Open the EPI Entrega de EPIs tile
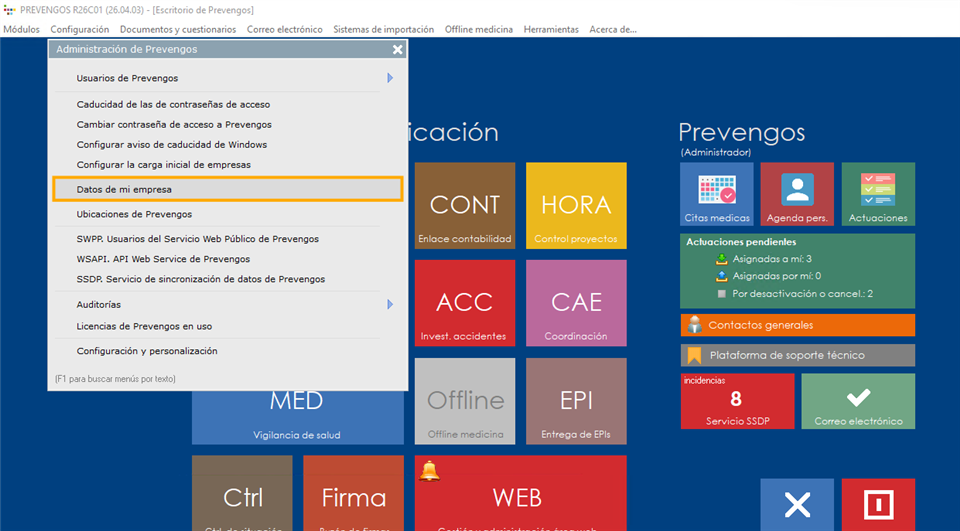Viewport: 960px width, 531px height. point(576,402)
